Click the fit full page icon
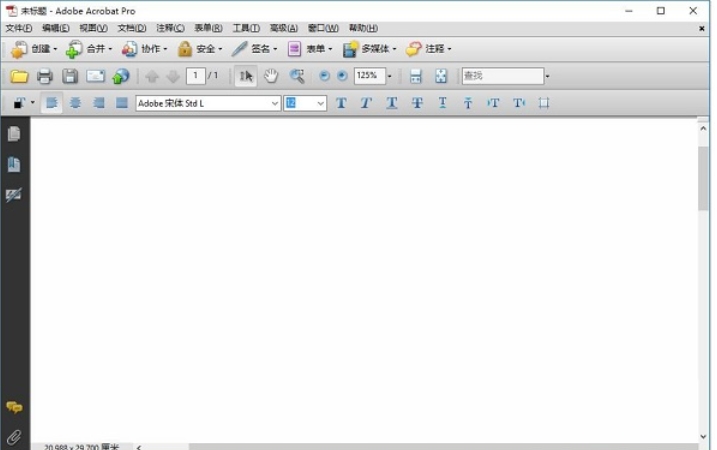 tap(441, 76)
